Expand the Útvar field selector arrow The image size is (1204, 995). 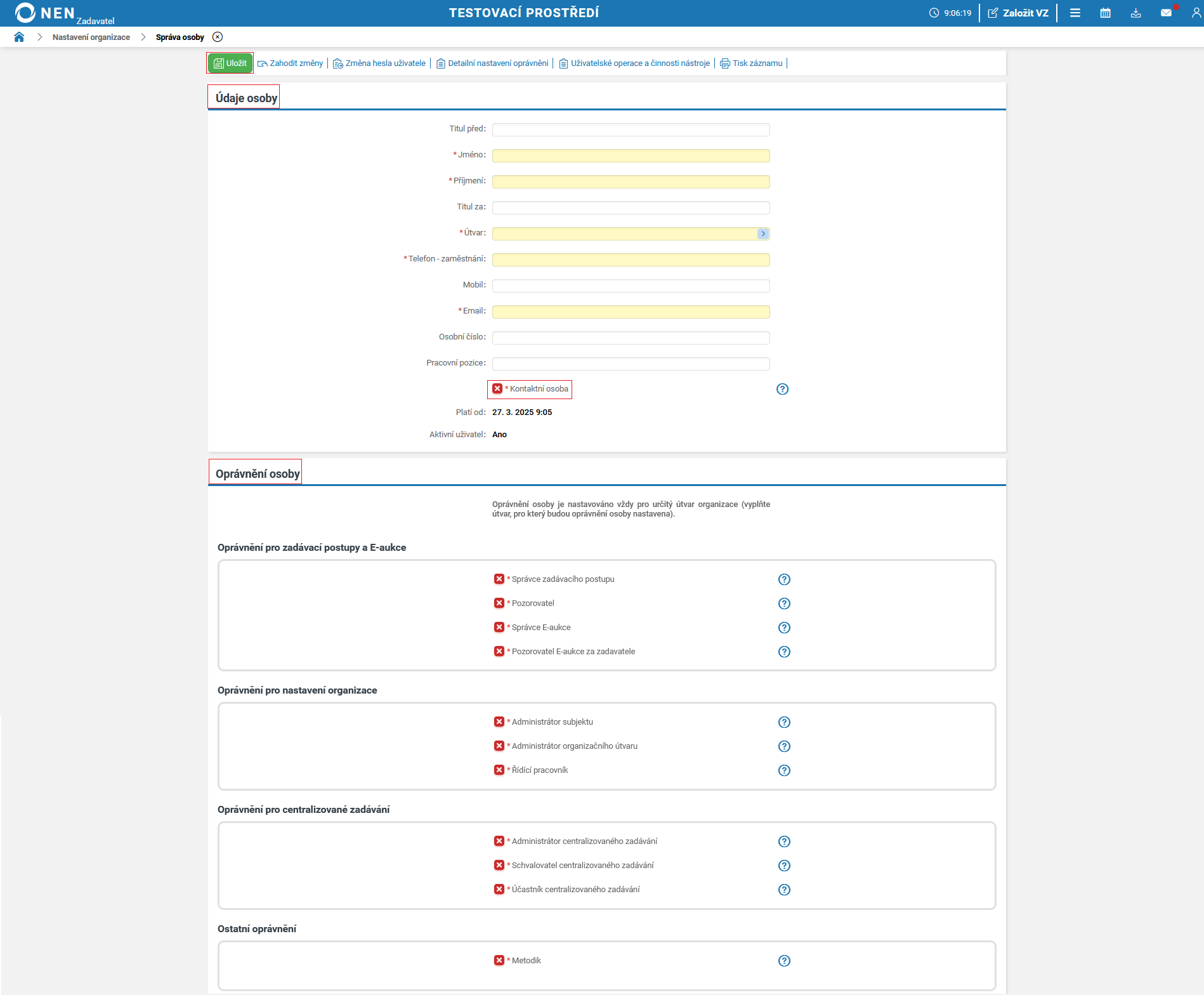(763, 234)
